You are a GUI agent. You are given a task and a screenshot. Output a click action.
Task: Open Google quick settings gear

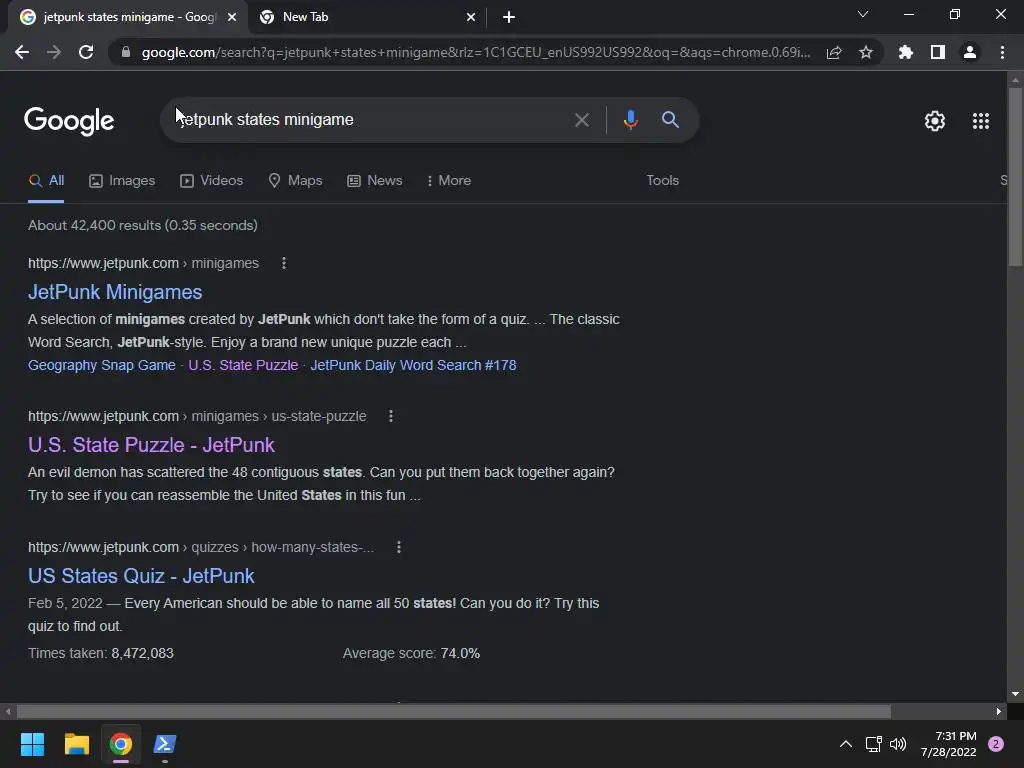[x=935, y=121]
